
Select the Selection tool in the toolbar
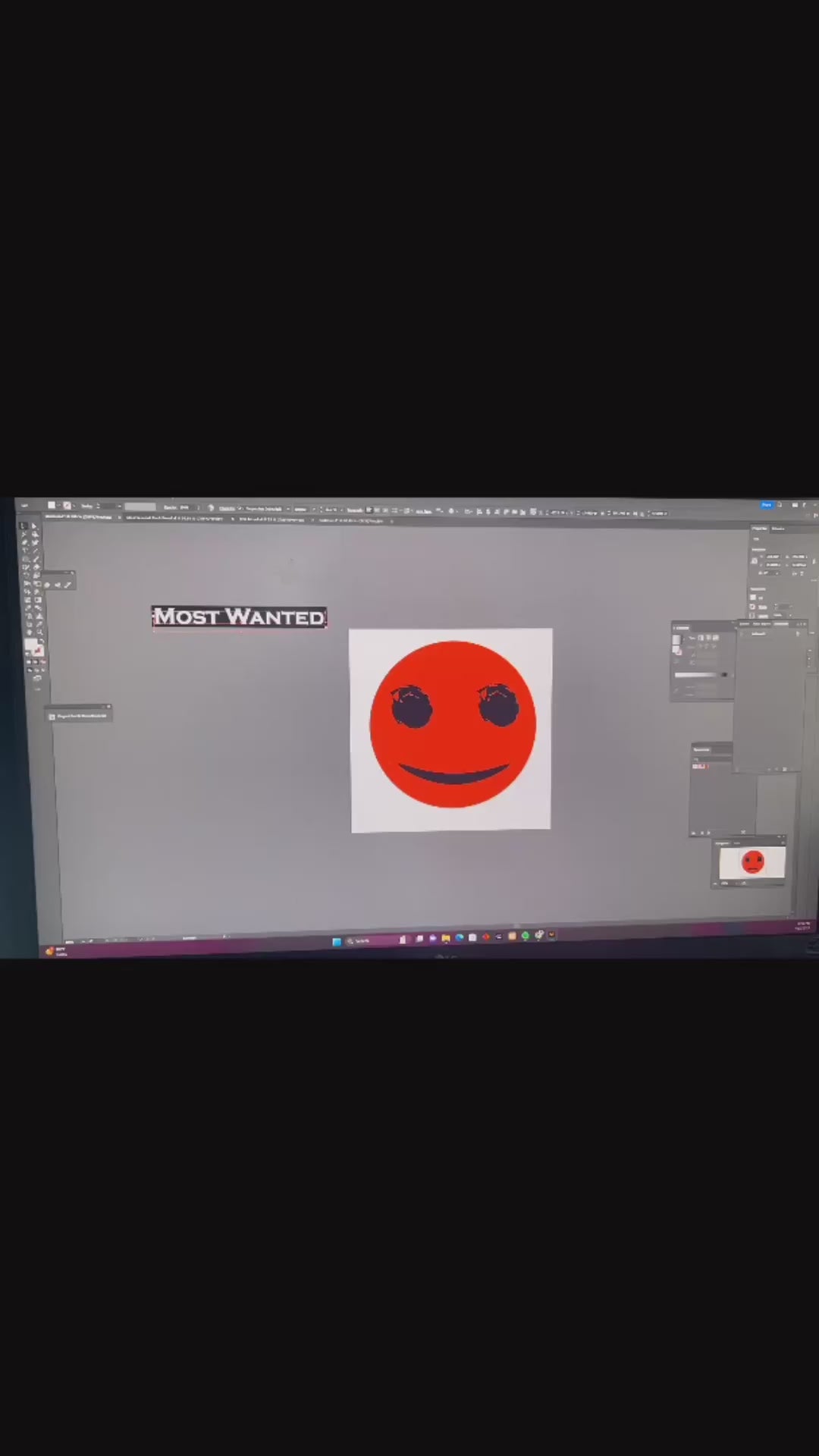point(24,526)
